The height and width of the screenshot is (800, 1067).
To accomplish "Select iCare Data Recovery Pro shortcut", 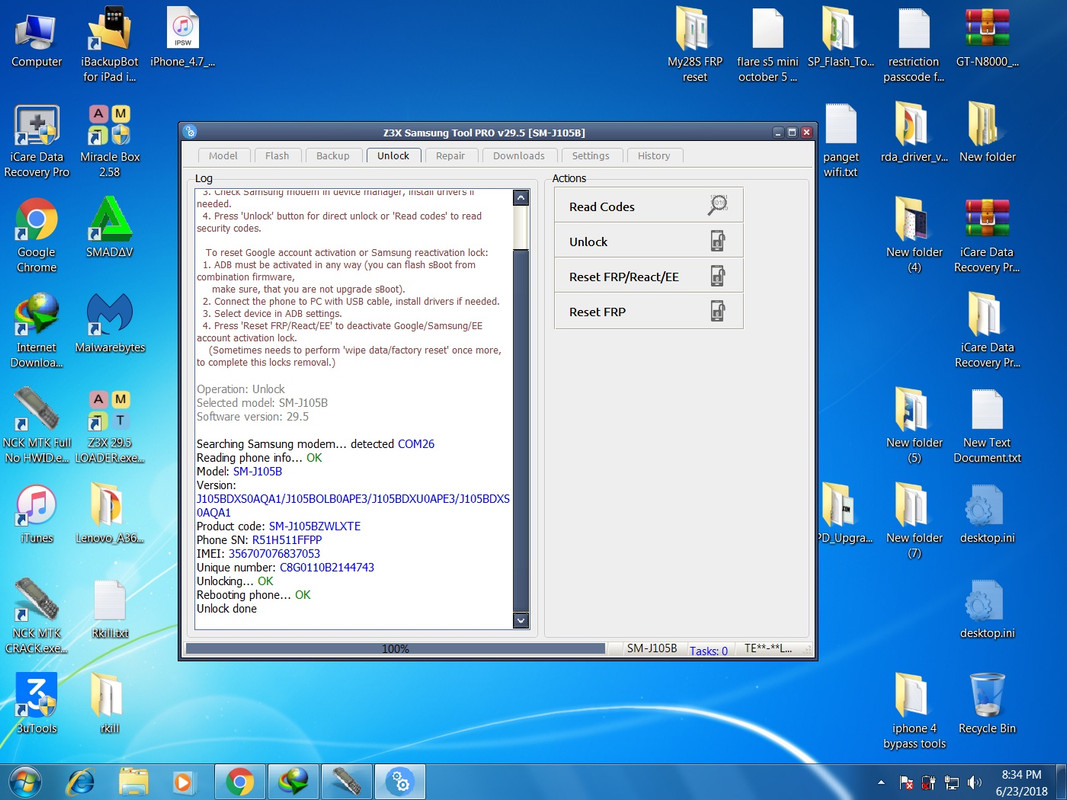I will click(x=37, y=141).
